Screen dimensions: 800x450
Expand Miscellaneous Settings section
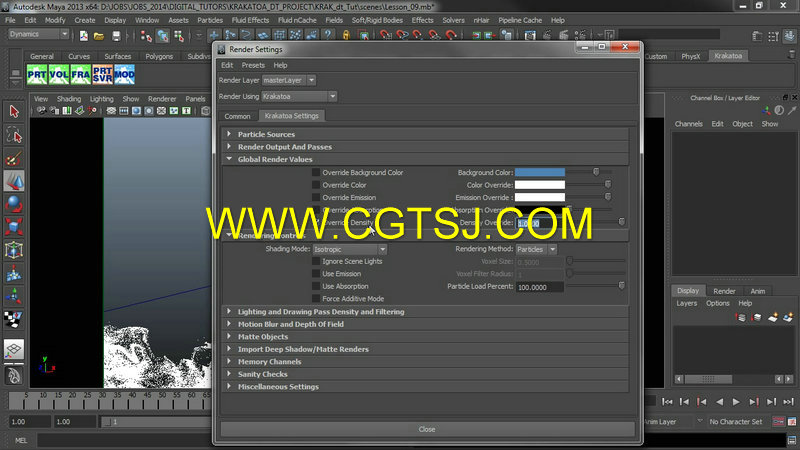pyautogui.click(x=229, y=386)
